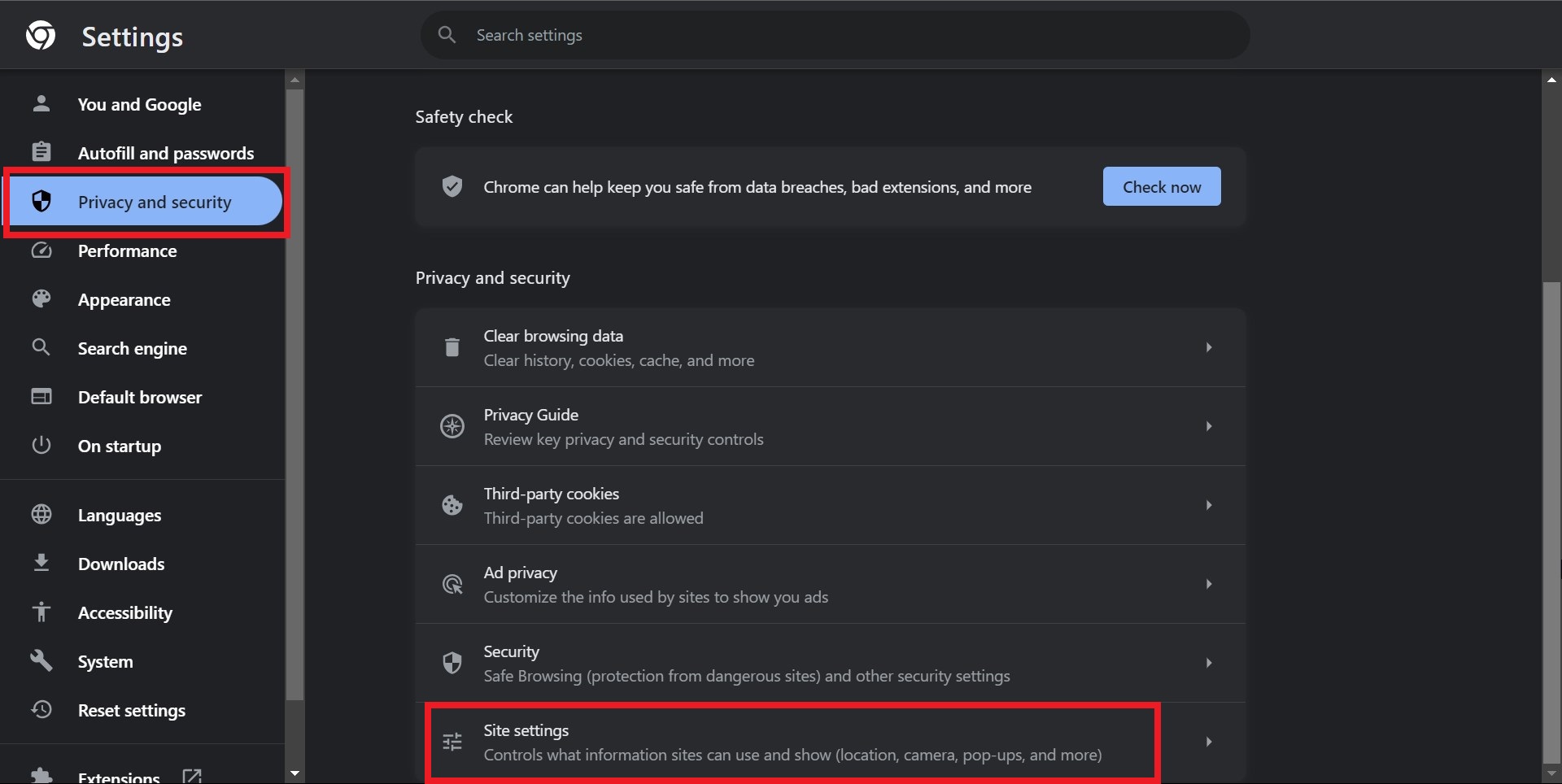Click the trash icon beside Clear browsing data
1562x784 pixels.
[x=452, y=347]
